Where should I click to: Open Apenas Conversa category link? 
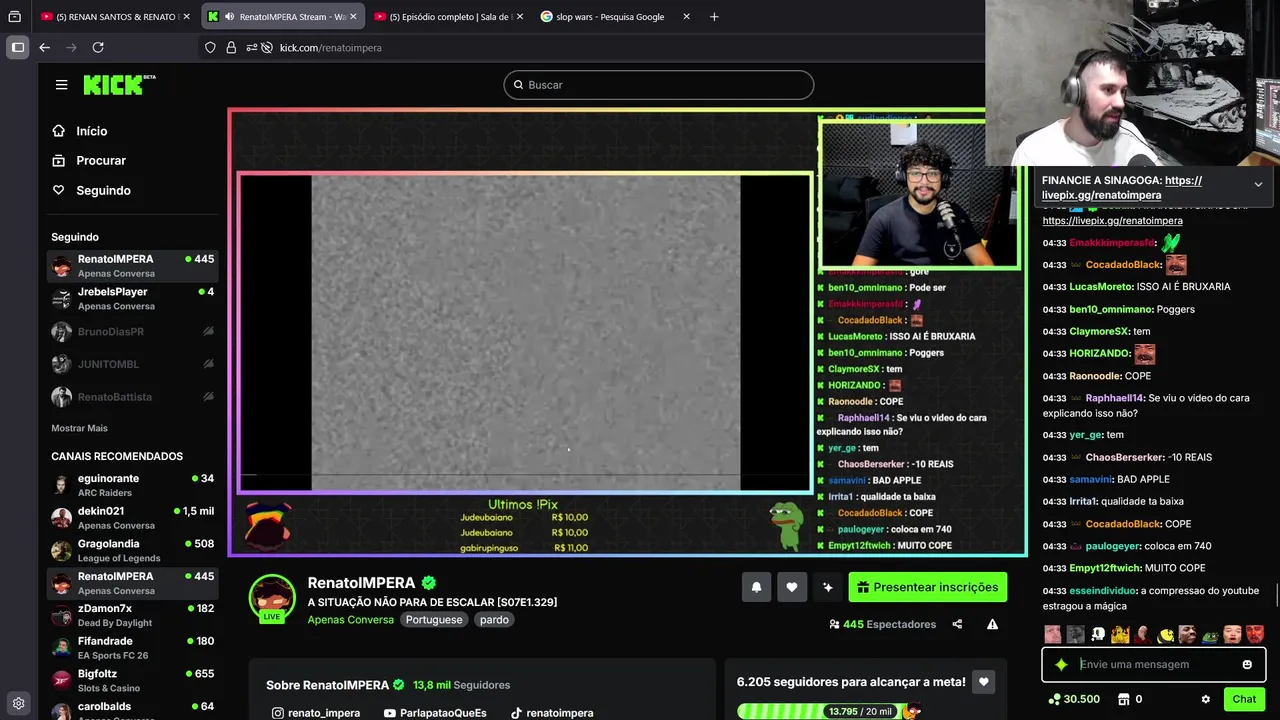click(x=350, y=620)
